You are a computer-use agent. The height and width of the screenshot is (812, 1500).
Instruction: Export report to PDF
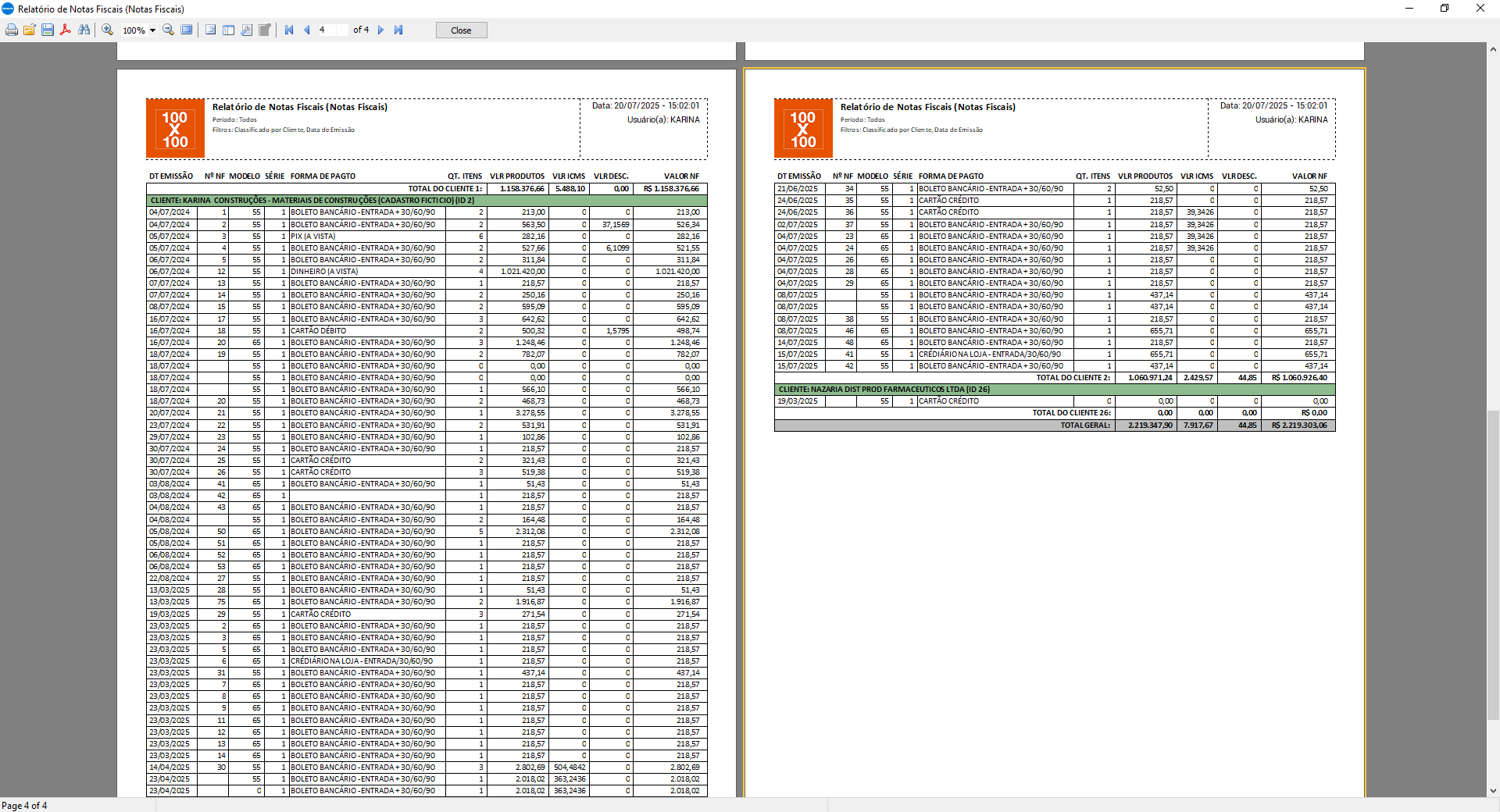(66, 30)
